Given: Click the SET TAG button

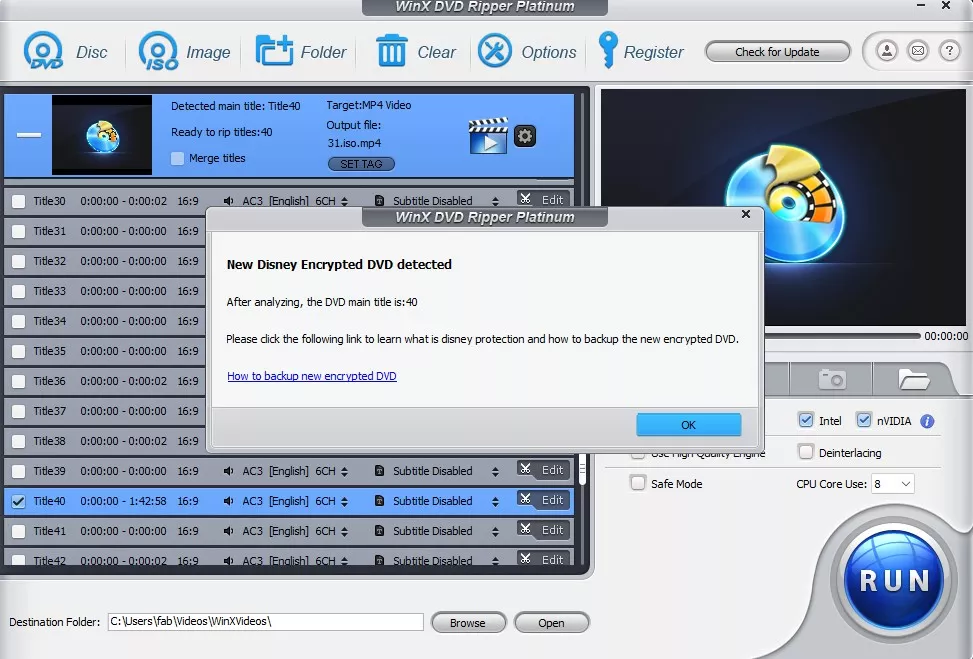Looking at the screenshot, I should [360, 163].
